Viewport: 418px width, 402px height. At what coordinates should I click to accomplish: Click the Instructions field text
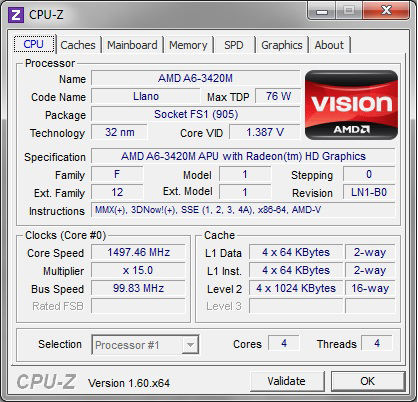[243, 210]
